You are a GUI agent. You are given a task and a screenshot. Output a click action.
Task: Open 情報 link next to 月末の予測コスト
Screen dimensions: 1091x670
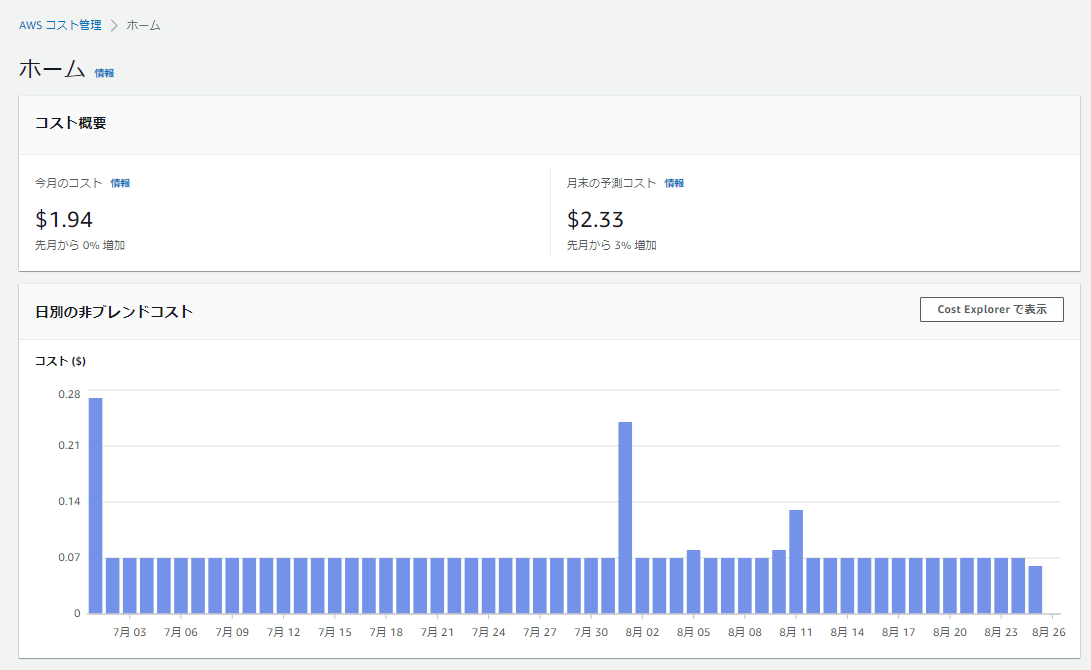[x=674, y=183]
